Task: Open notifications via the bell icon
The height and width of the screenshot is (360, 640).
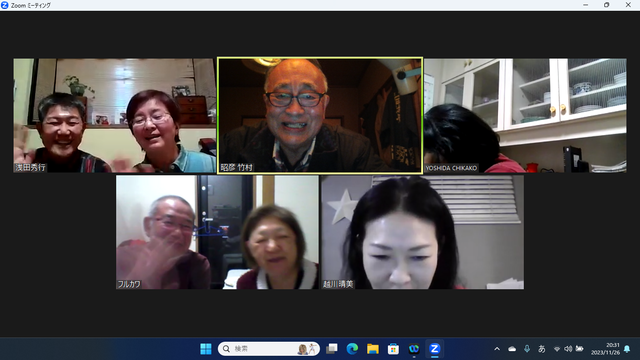Action: point(627,349)
